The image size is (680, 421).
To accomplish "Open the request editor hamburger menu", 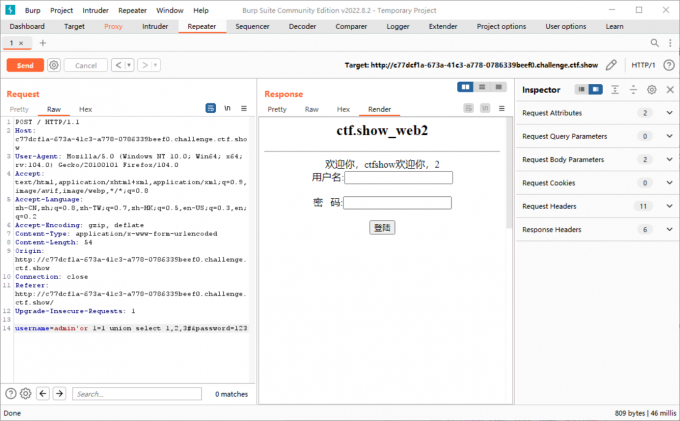I will coord(244,108).
